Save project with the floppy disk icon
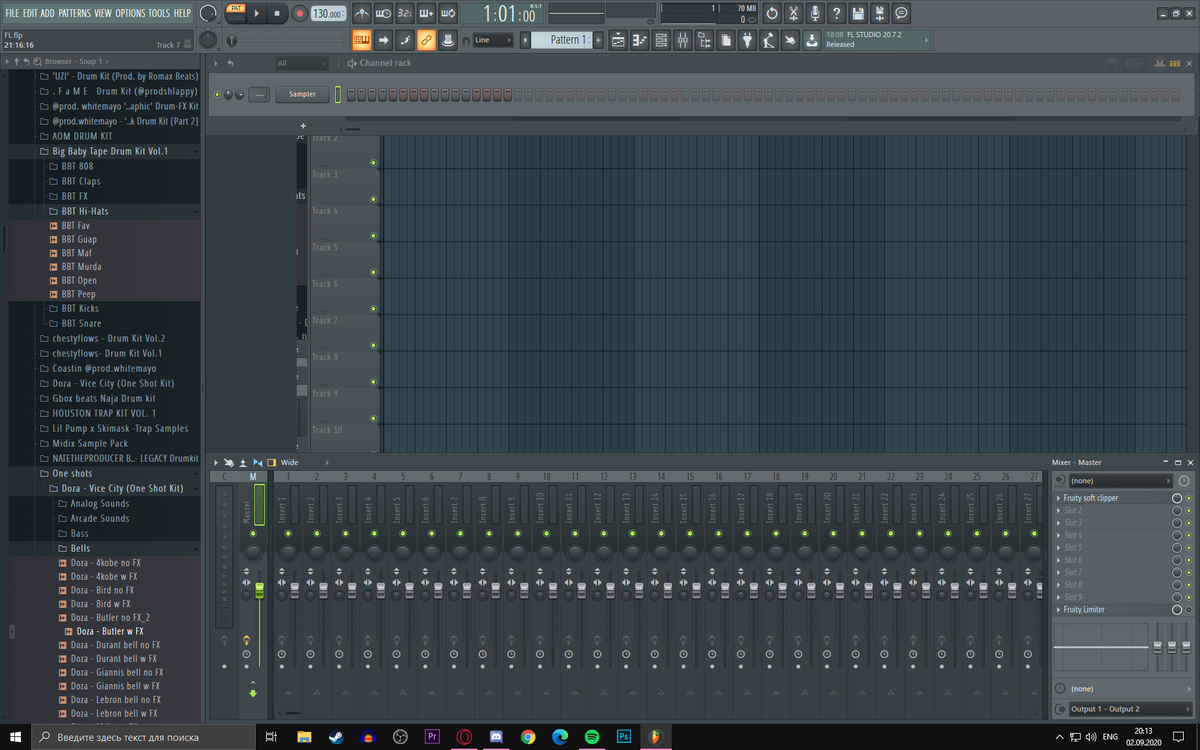 858,13
